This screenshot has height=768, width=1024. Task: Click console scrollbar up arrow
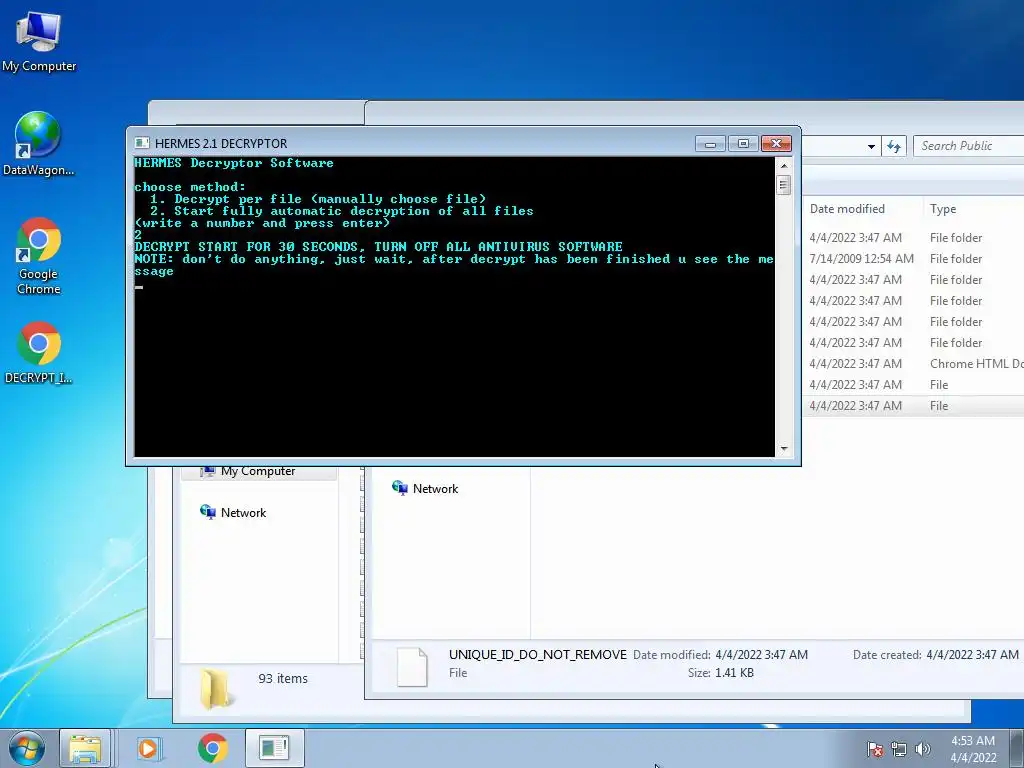pos(784,165)
